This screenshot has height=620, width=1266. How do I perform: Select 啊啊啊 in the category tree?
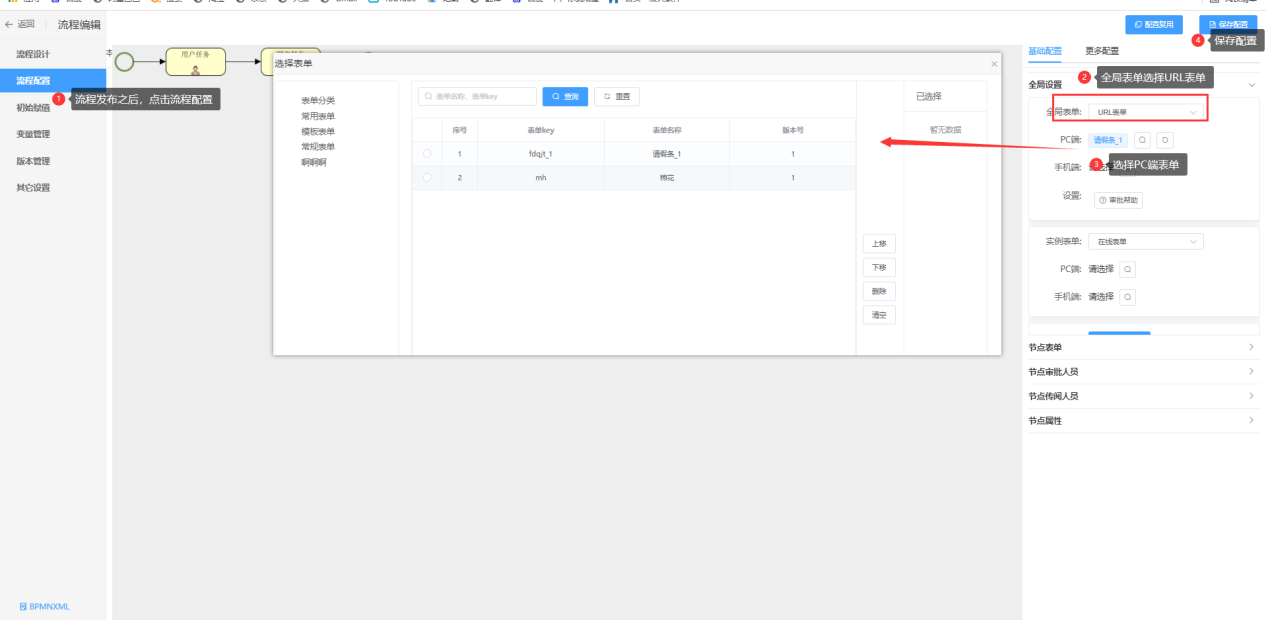tap(314, 162)
